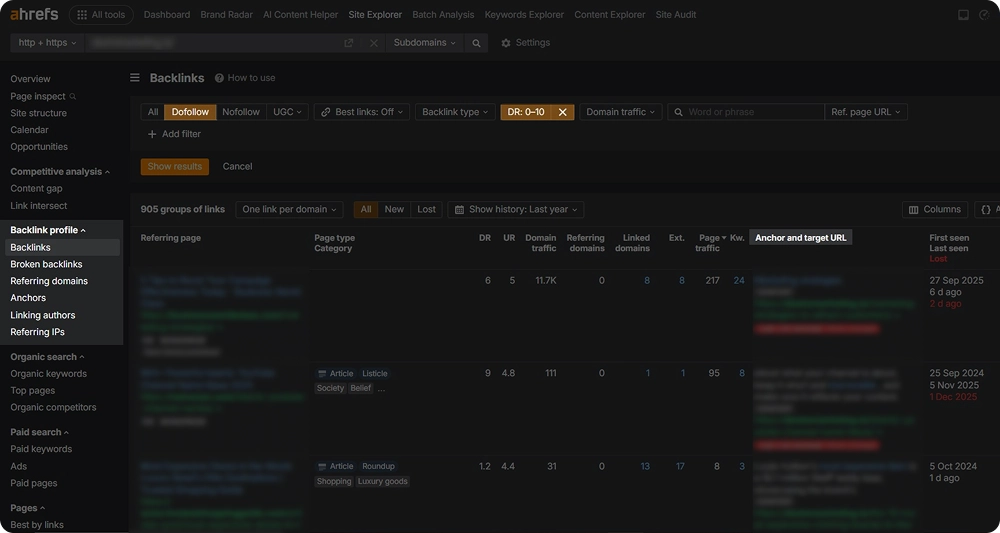Screen dimensions: 1000x533
Task: Focus the Word or phrase search field
Action: coord(746,112)
